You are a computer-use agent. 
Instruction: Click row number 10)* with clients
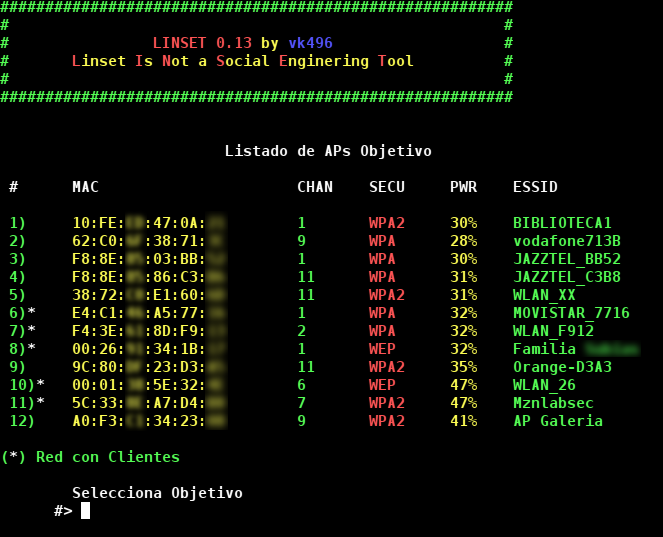27,385
